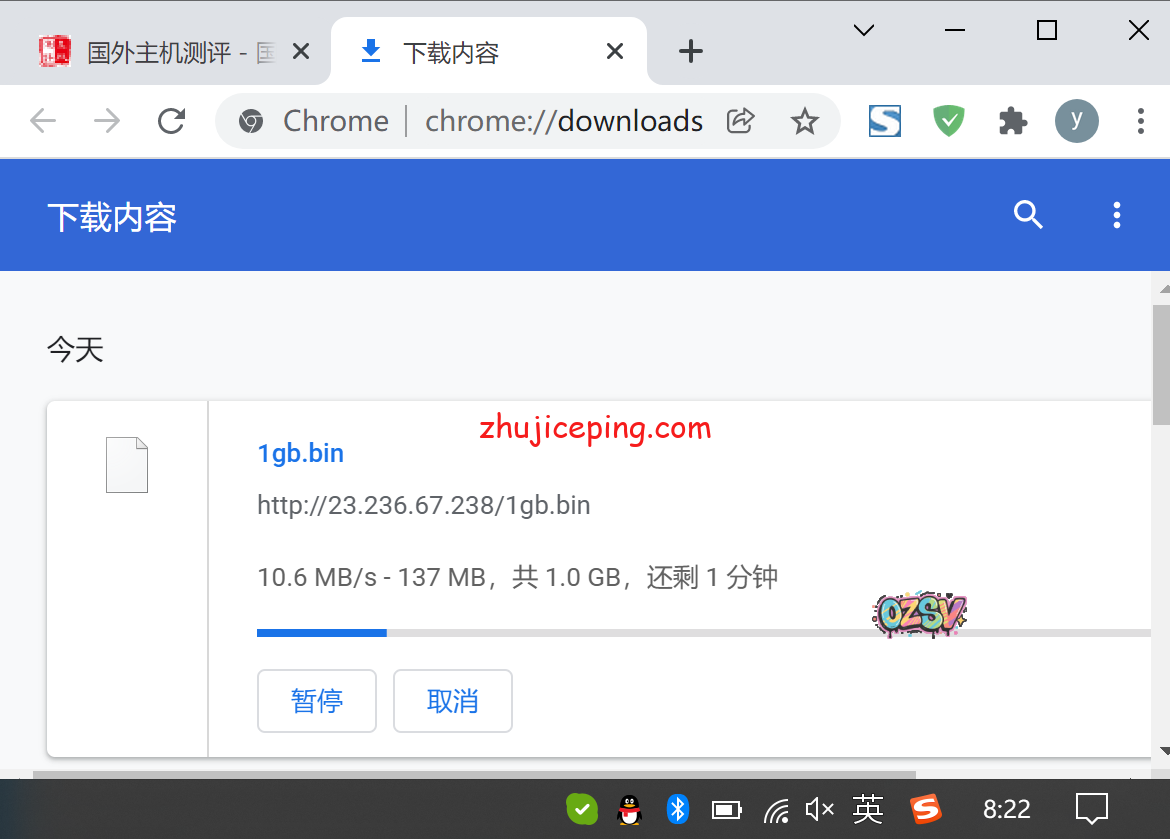1170x839 pixels.
Task: Expand the tab search chevron
Action: (x=864, y=31)
